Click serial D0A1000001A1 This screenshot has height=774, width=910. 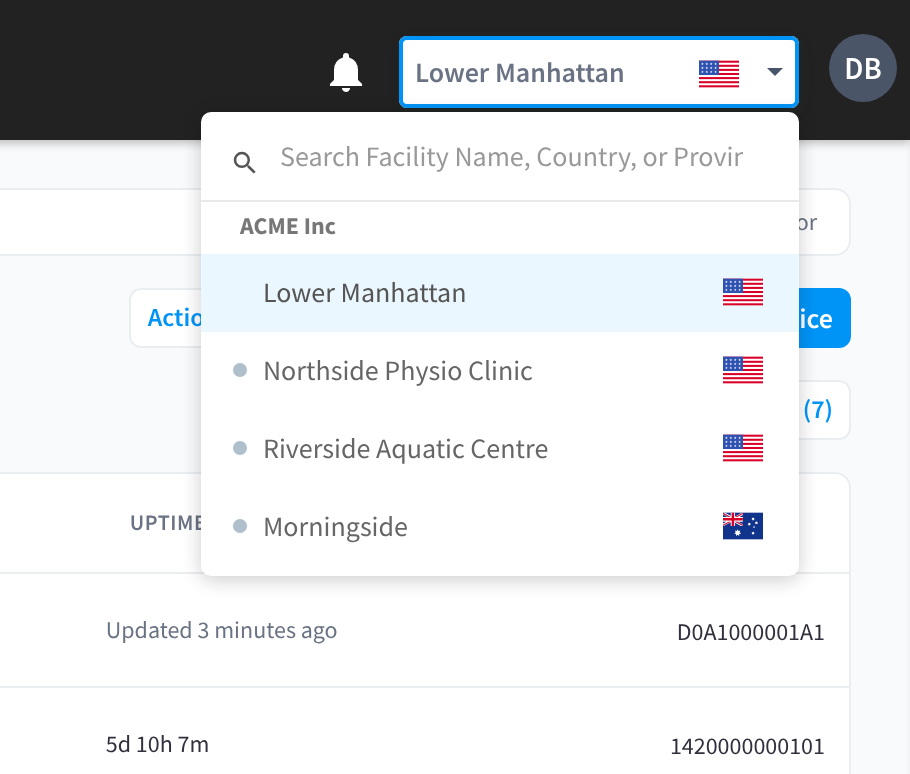click(x=750, y=632)
